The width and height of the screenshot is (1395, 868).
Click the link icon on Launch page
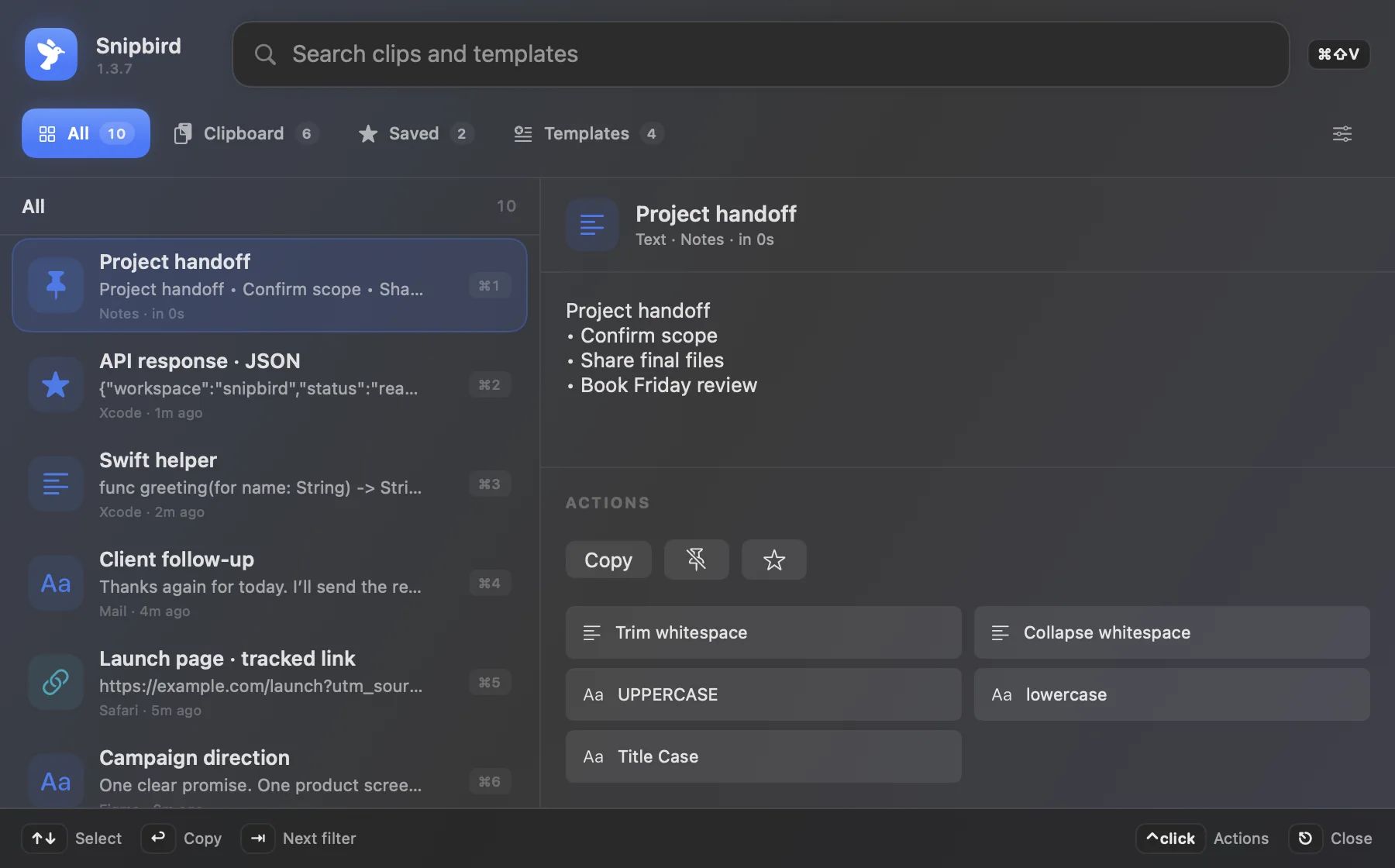pos(56,682)
